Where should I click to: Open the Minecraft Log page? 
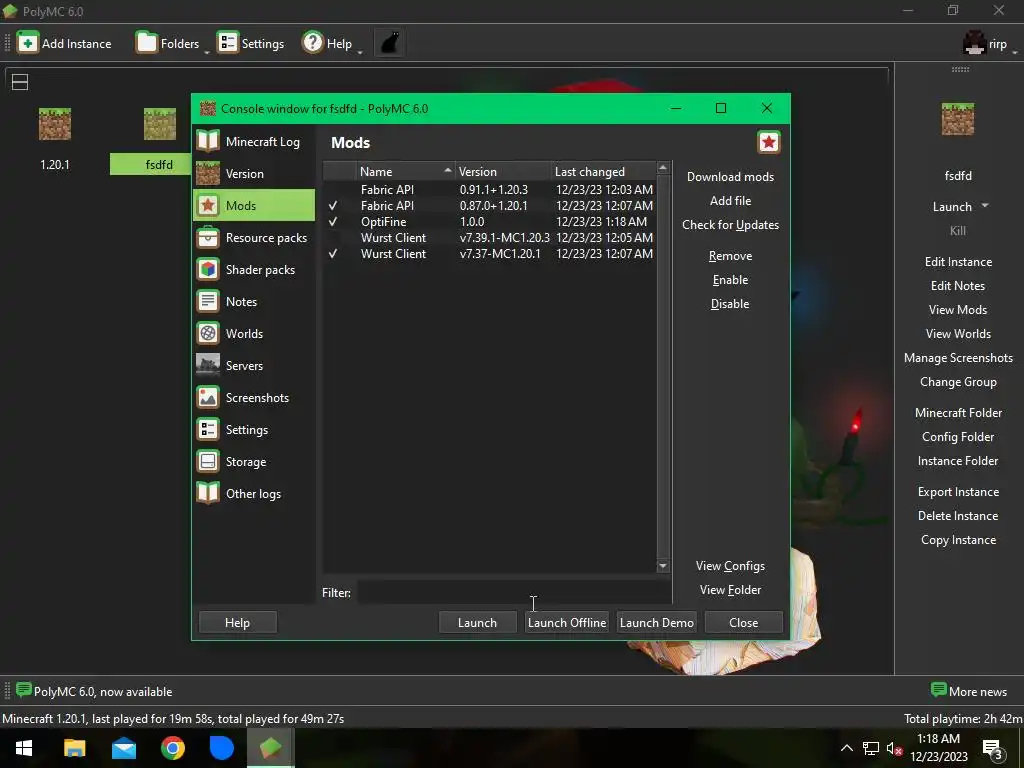(x=254, y=142)
